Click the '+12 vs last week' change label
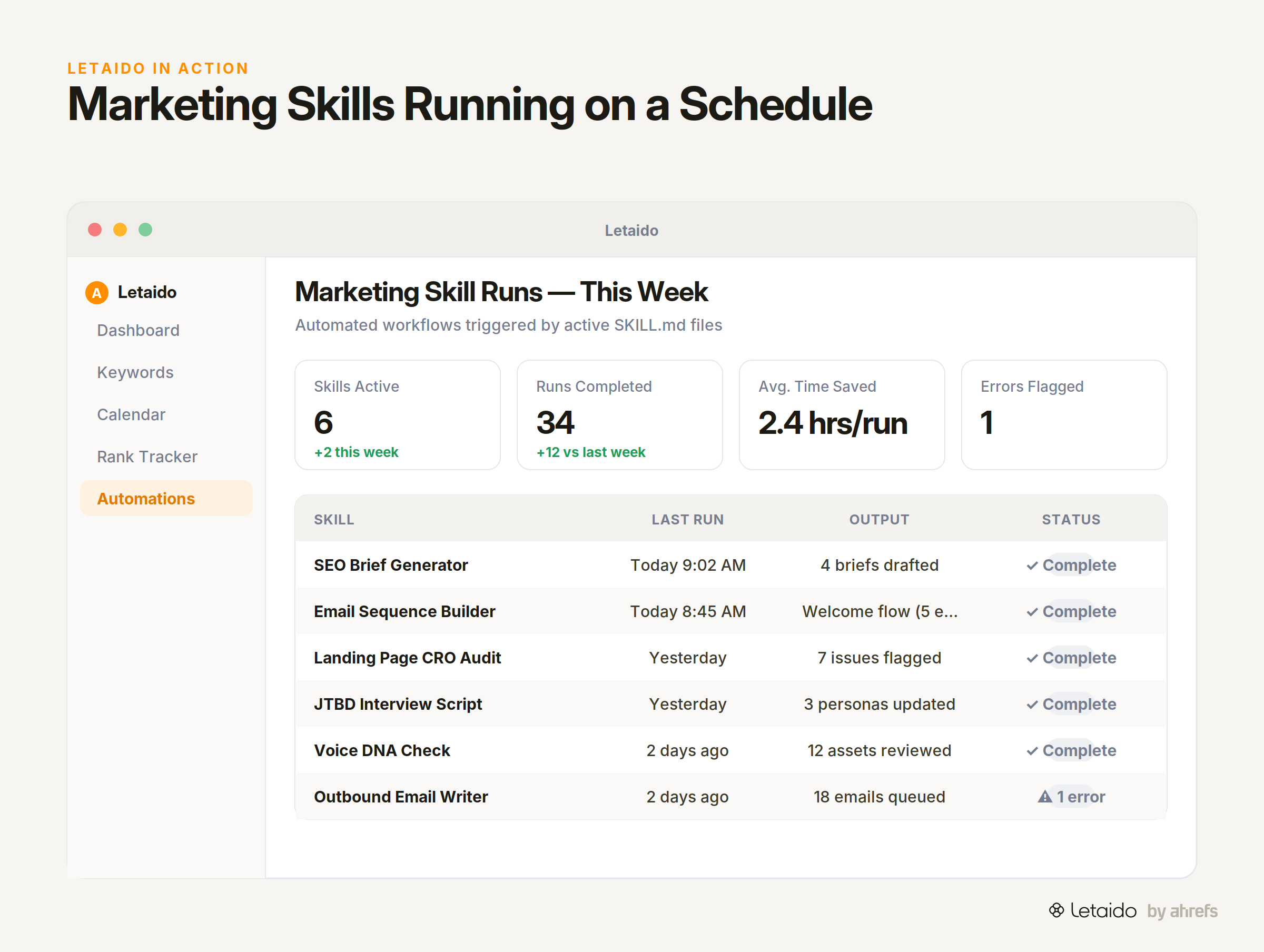This screenshot has height=952, width=1264. point(591,452)
